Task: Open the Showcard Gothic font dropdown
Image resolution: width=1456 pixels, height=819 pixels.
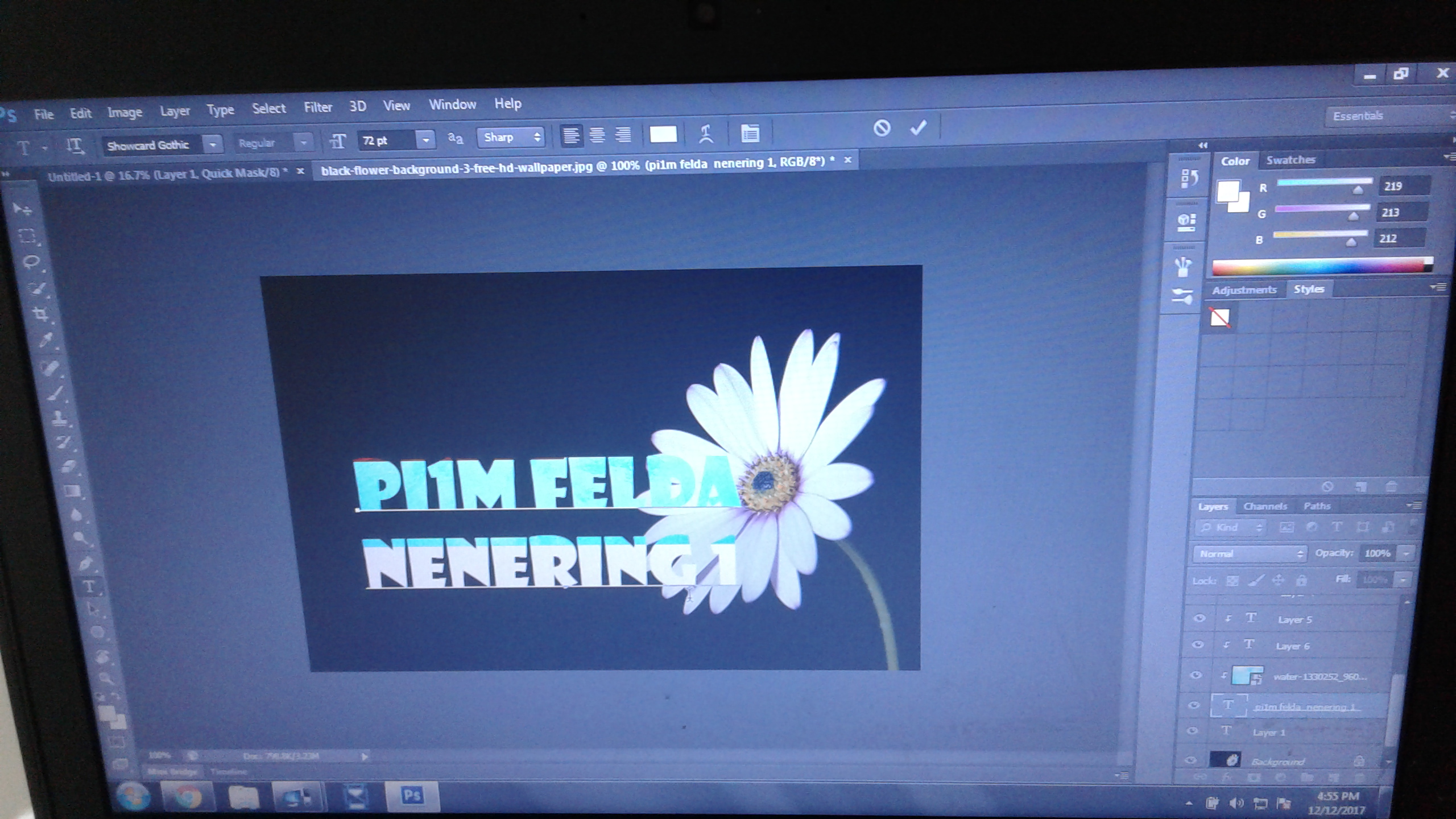Action: (213, 144)
